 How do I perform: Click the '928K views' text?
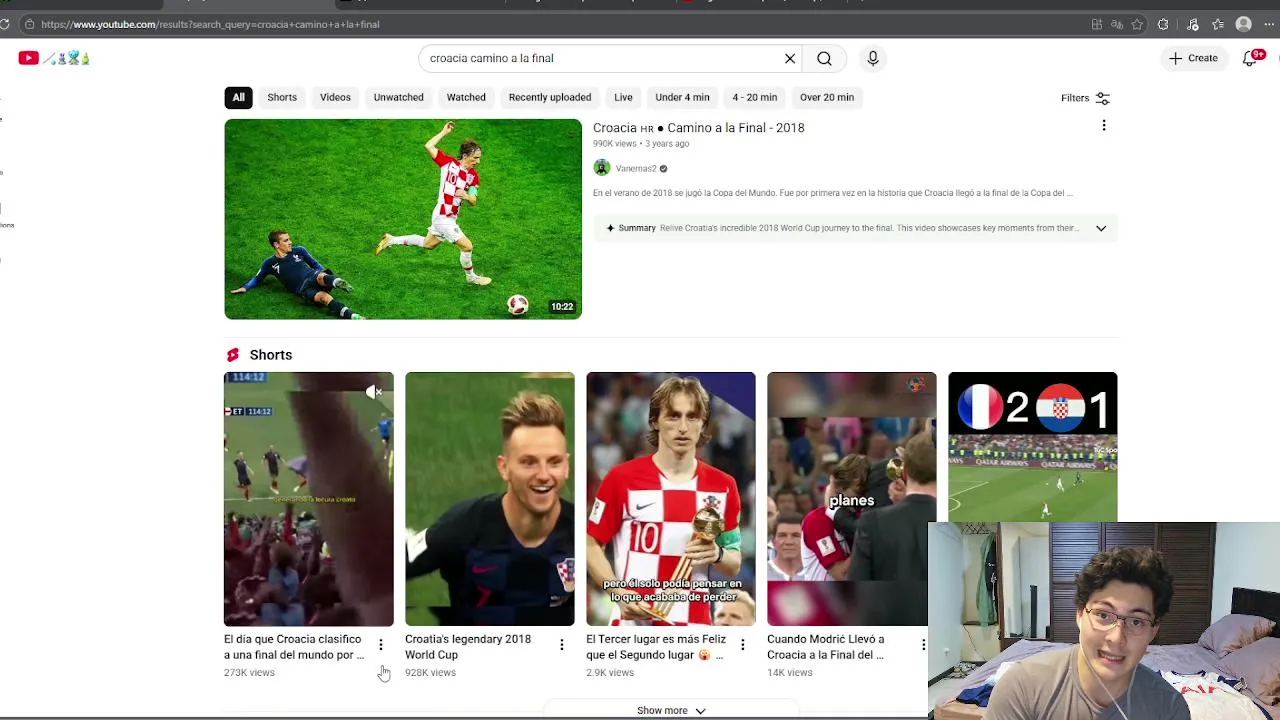(430, 673)
